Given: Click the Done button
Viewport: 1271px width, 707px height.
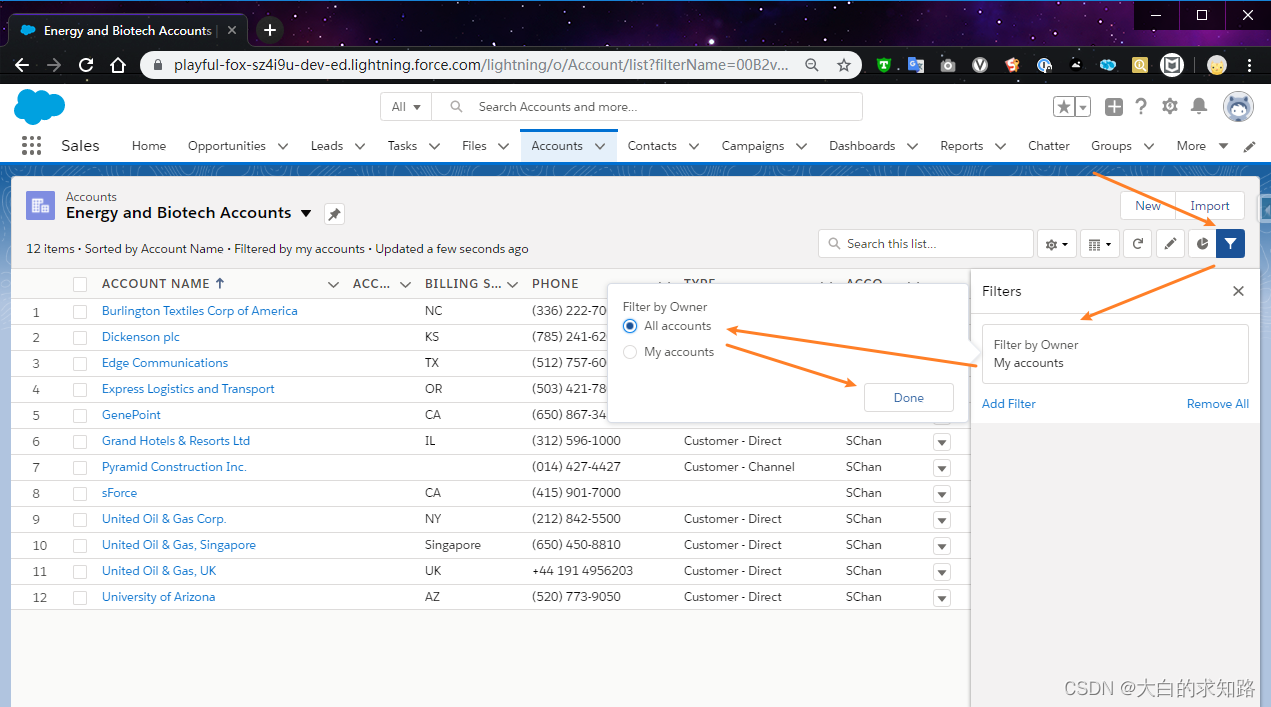Looking at the screenshot, I should pyautogui.click(x=909, y=398).
